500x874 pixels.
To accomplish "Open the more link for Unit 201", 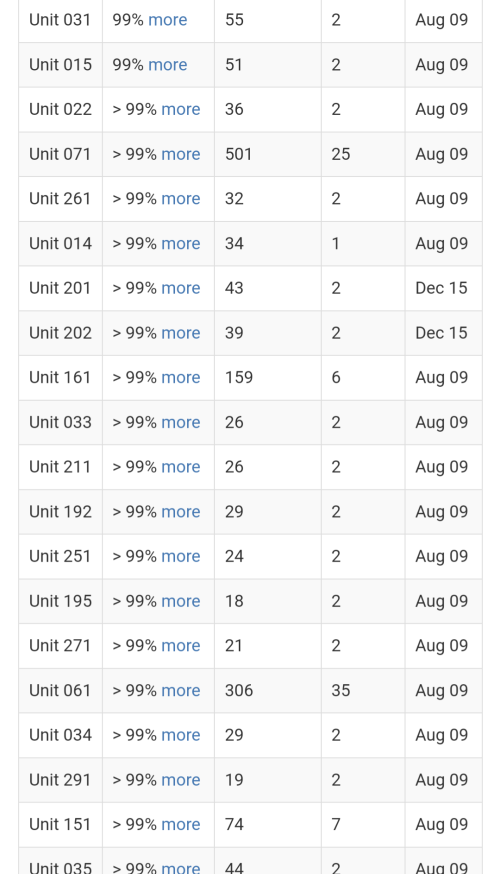I will point(181,288).
